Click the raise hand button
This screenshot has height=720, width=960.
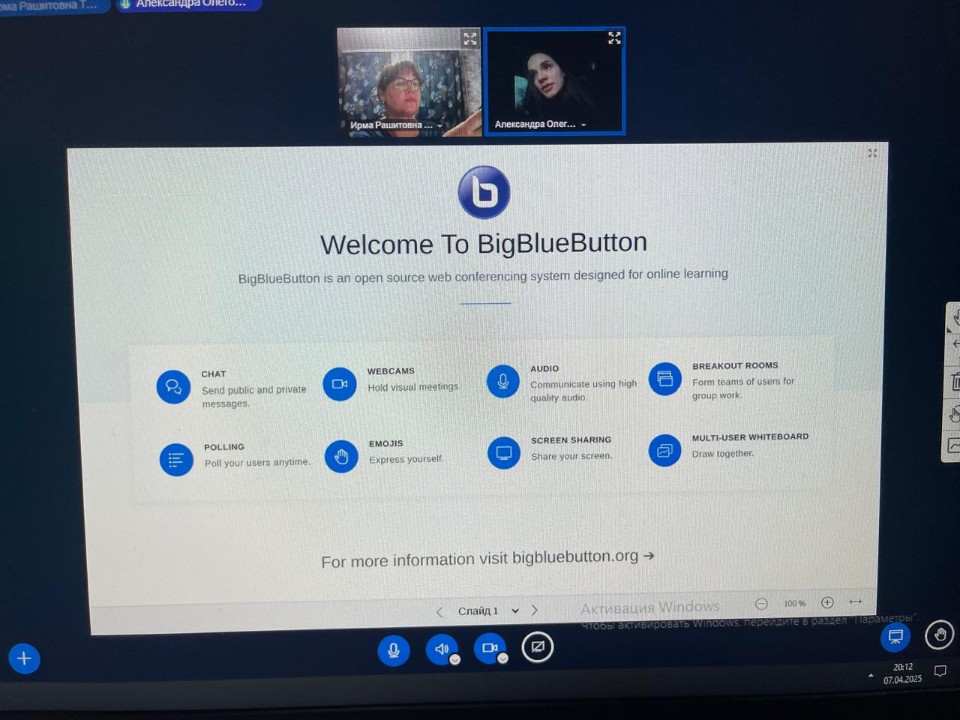click(x=938, y=634)
